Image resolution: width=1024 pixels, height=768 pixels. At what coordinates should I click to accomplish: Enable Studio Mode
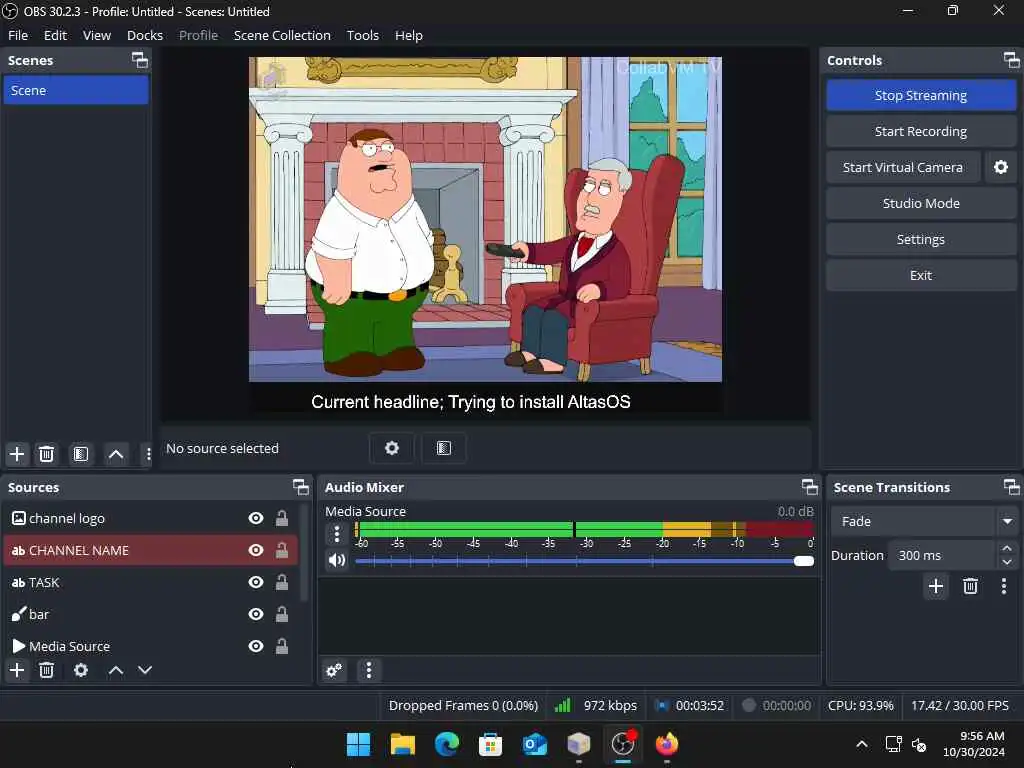[921, 203]
